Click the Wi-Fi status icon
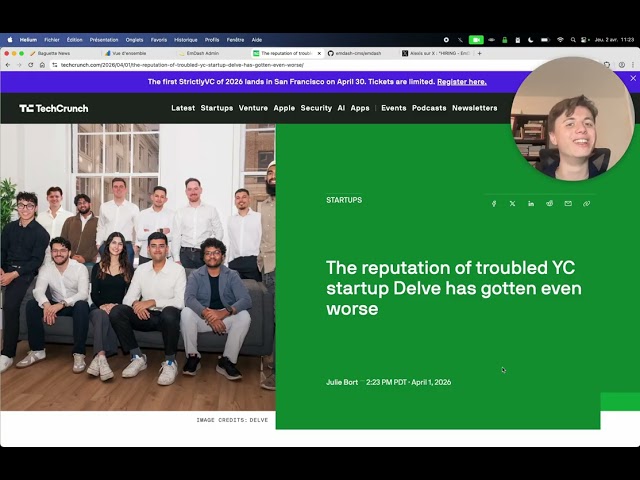 [560, 40]
